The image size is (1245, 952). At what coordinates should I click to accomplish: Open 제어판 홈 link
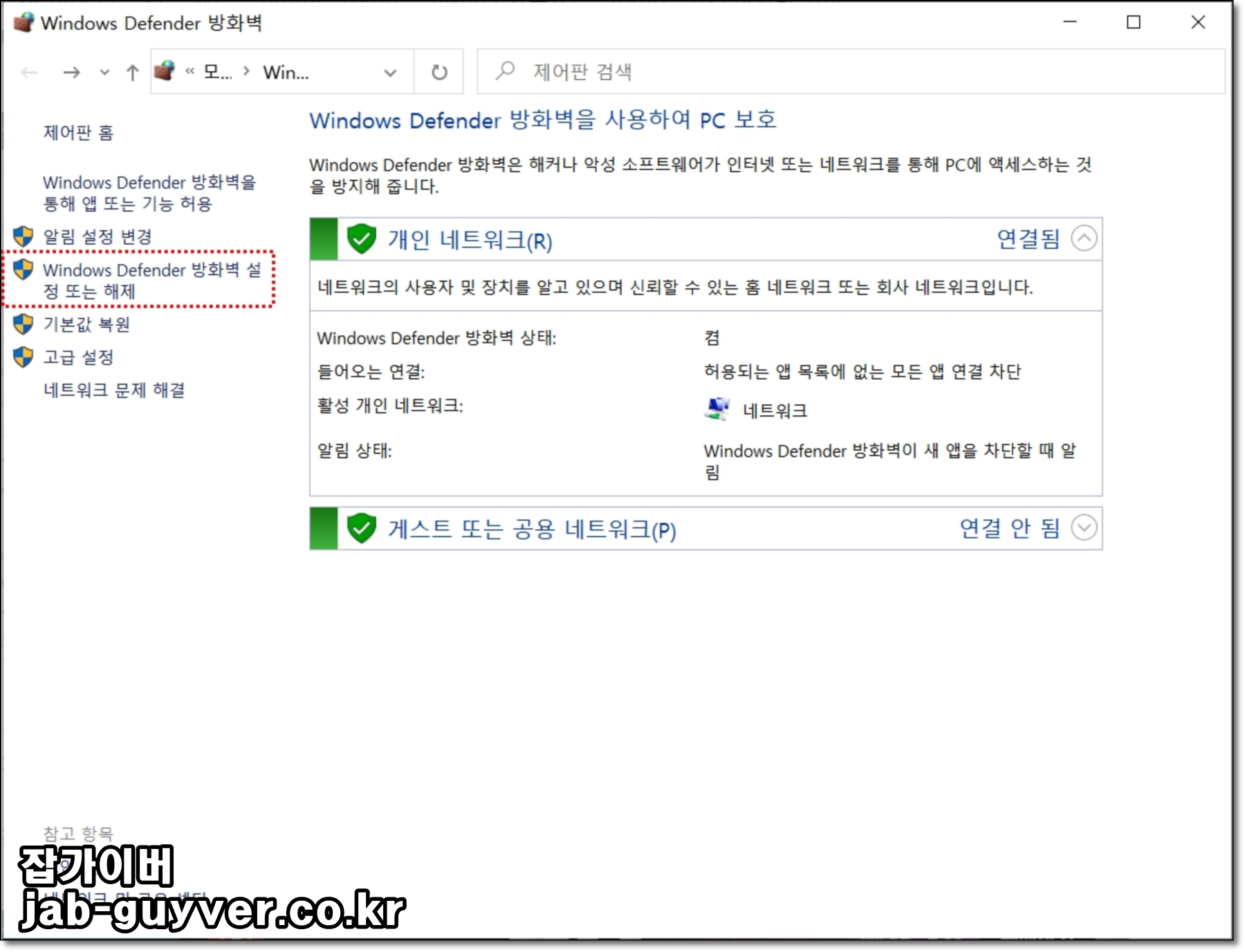(x=78, y=132)
